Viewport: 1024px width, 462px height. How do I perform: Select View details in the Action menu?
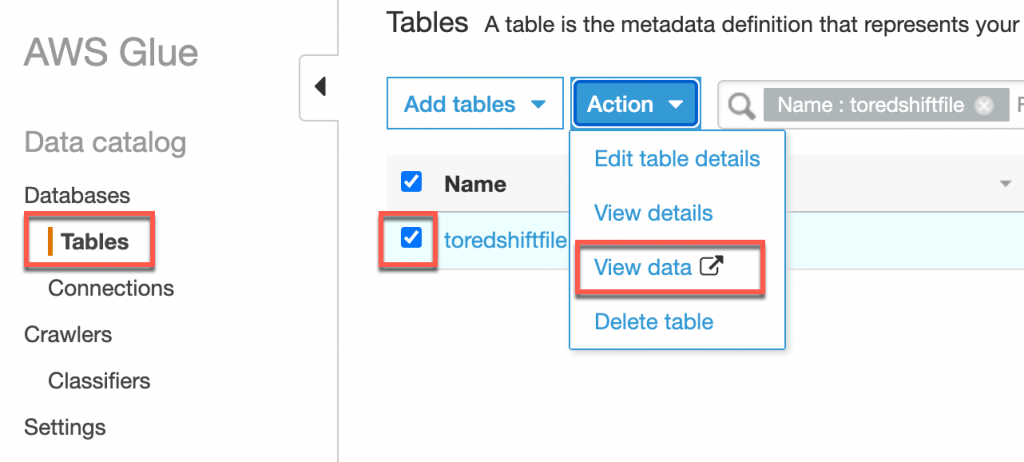click(x=653, y=213)
